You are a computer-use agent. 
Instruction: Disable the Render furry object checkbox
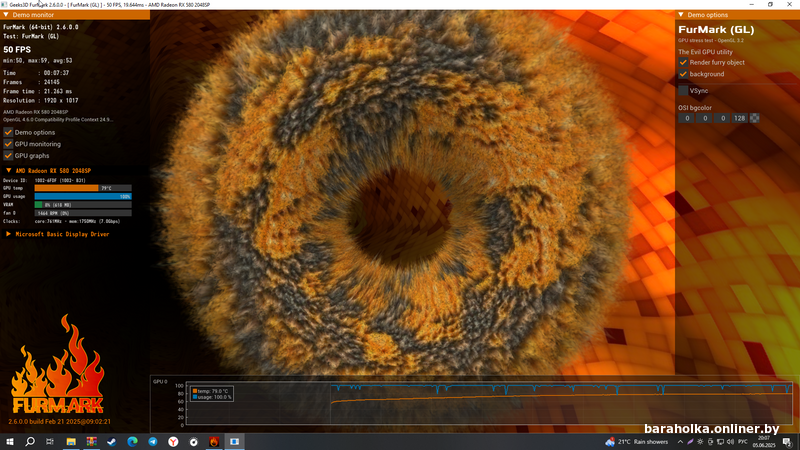click(x=683, y=62)
